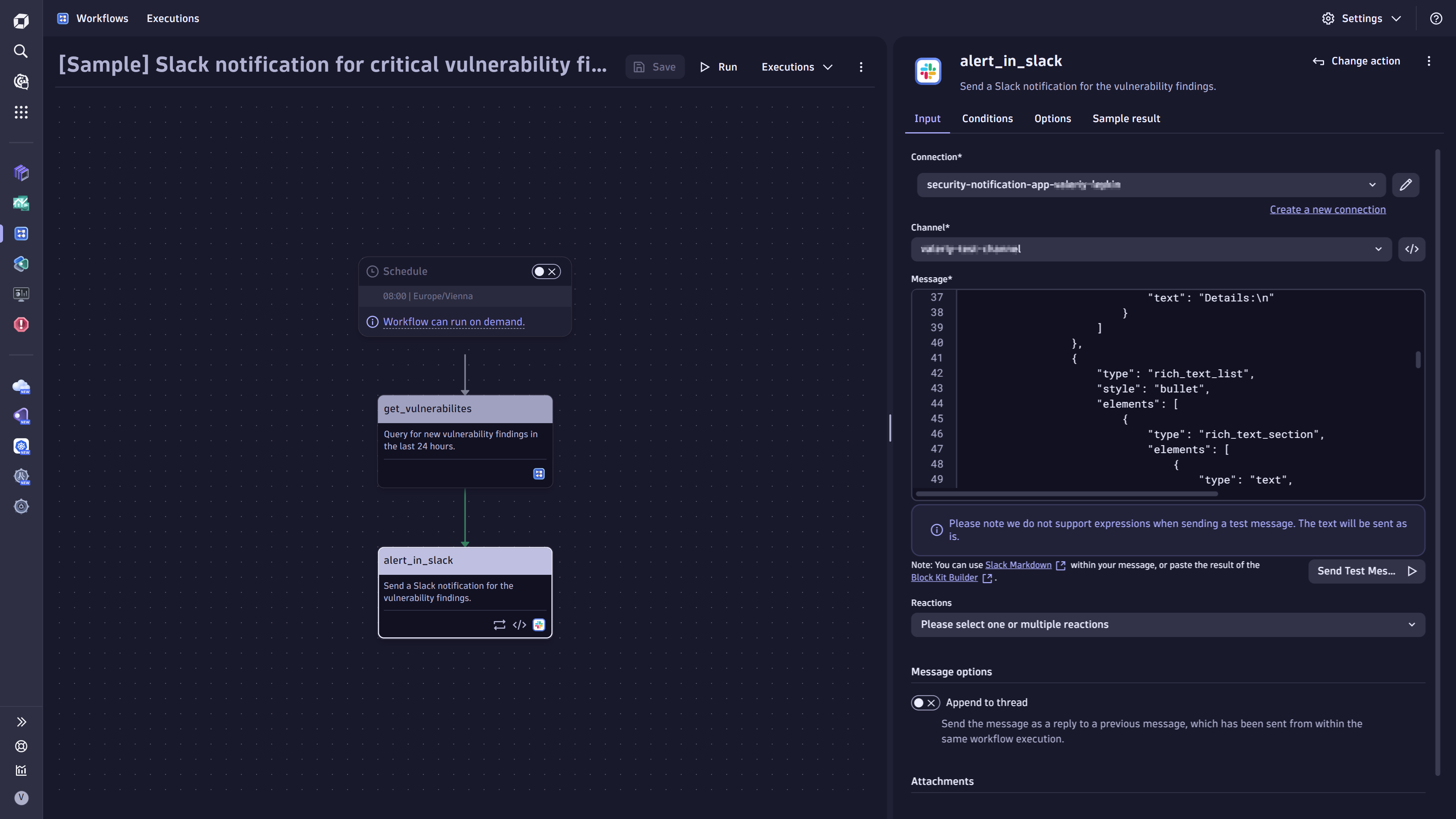Click Change action button
This screenshot has width=1456, height=819.
(x=1356, y=61)
